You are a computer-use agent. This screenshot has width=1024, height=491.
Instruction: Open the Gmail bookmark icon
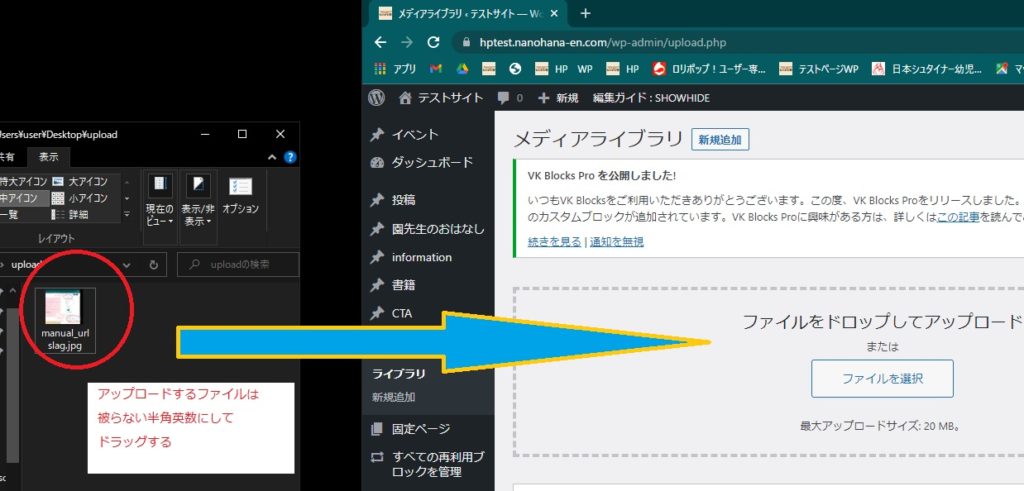[436, 69]
